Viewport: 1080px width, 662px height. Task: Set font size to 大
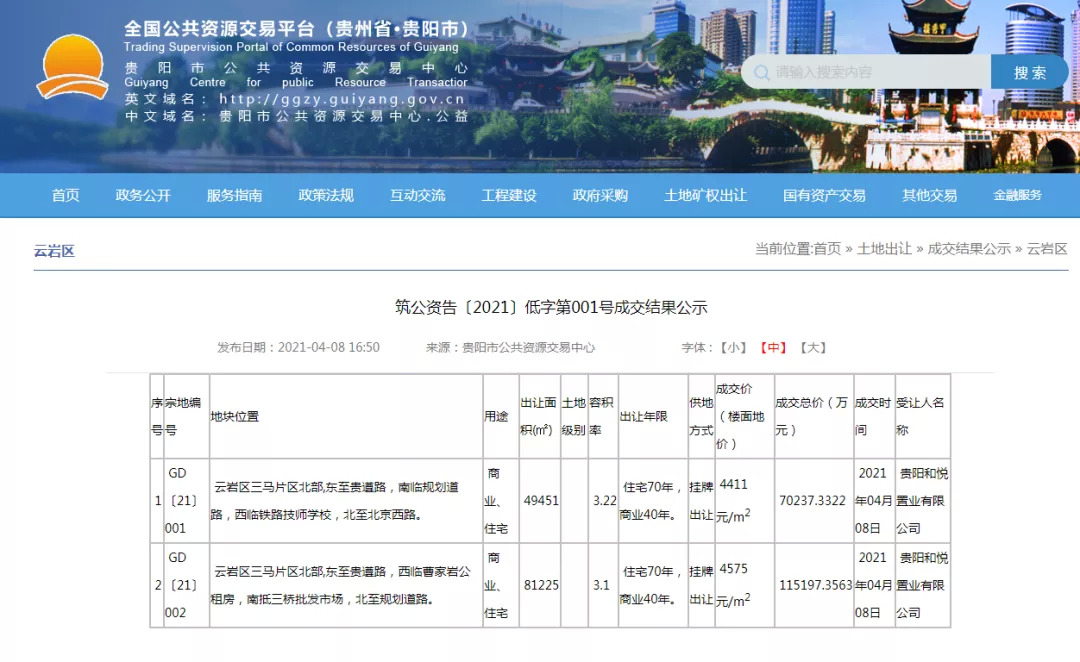pyautogui.click(x=813, y=347)
